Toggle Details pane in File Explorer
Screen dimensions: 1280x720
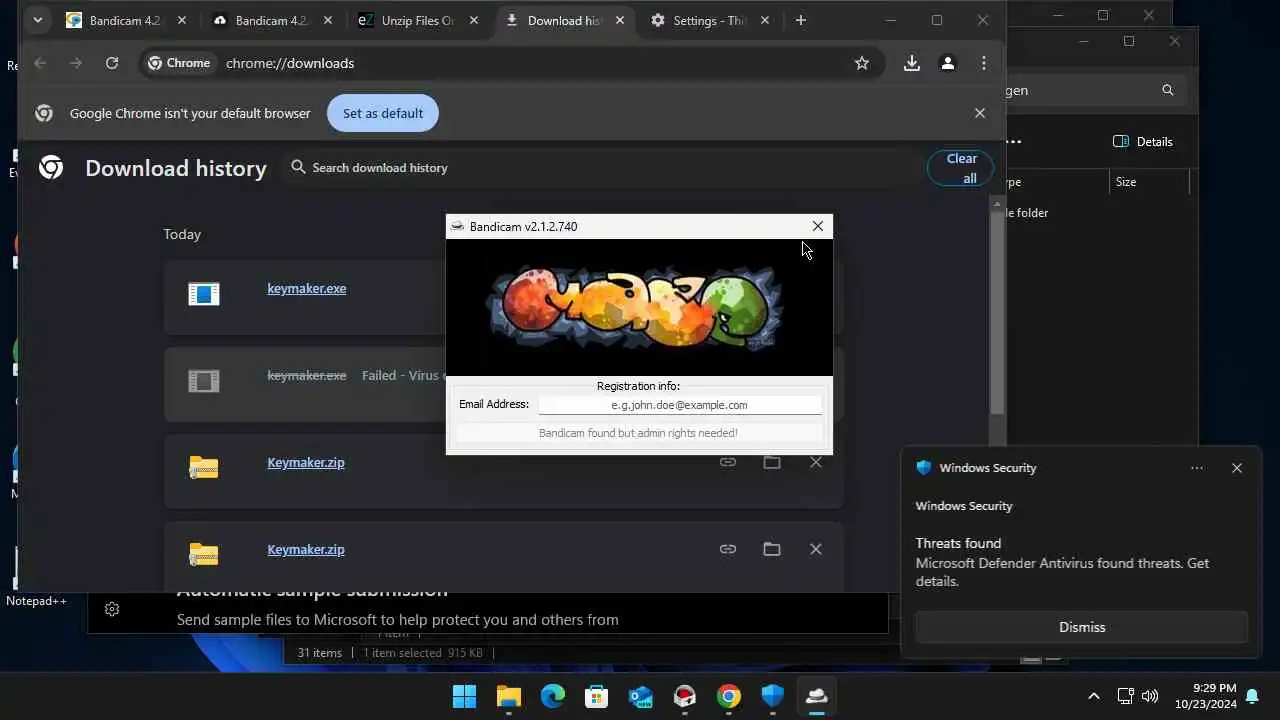coord(1143,141)
